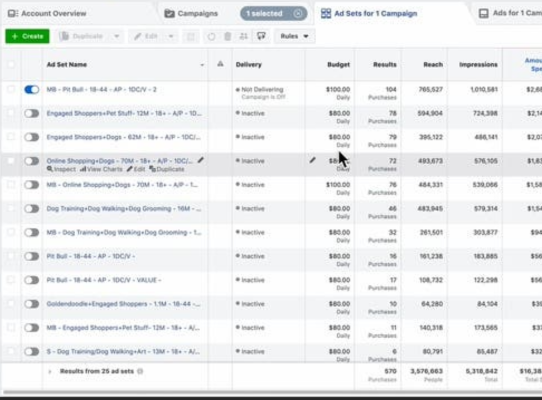Click the green Create button
The height and width of the screenshot is (400, 542).
(x=27, y=36)
